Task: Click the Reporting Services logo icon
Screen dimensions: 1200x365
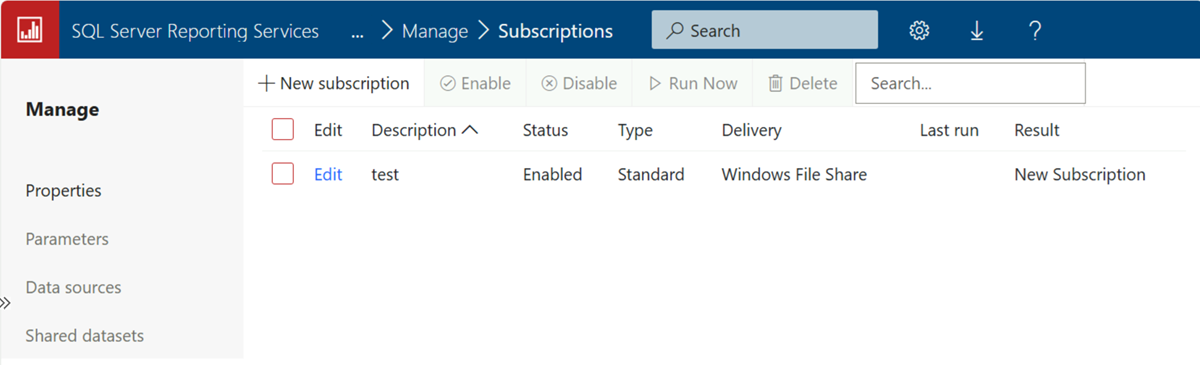Action: click(29, 30)
